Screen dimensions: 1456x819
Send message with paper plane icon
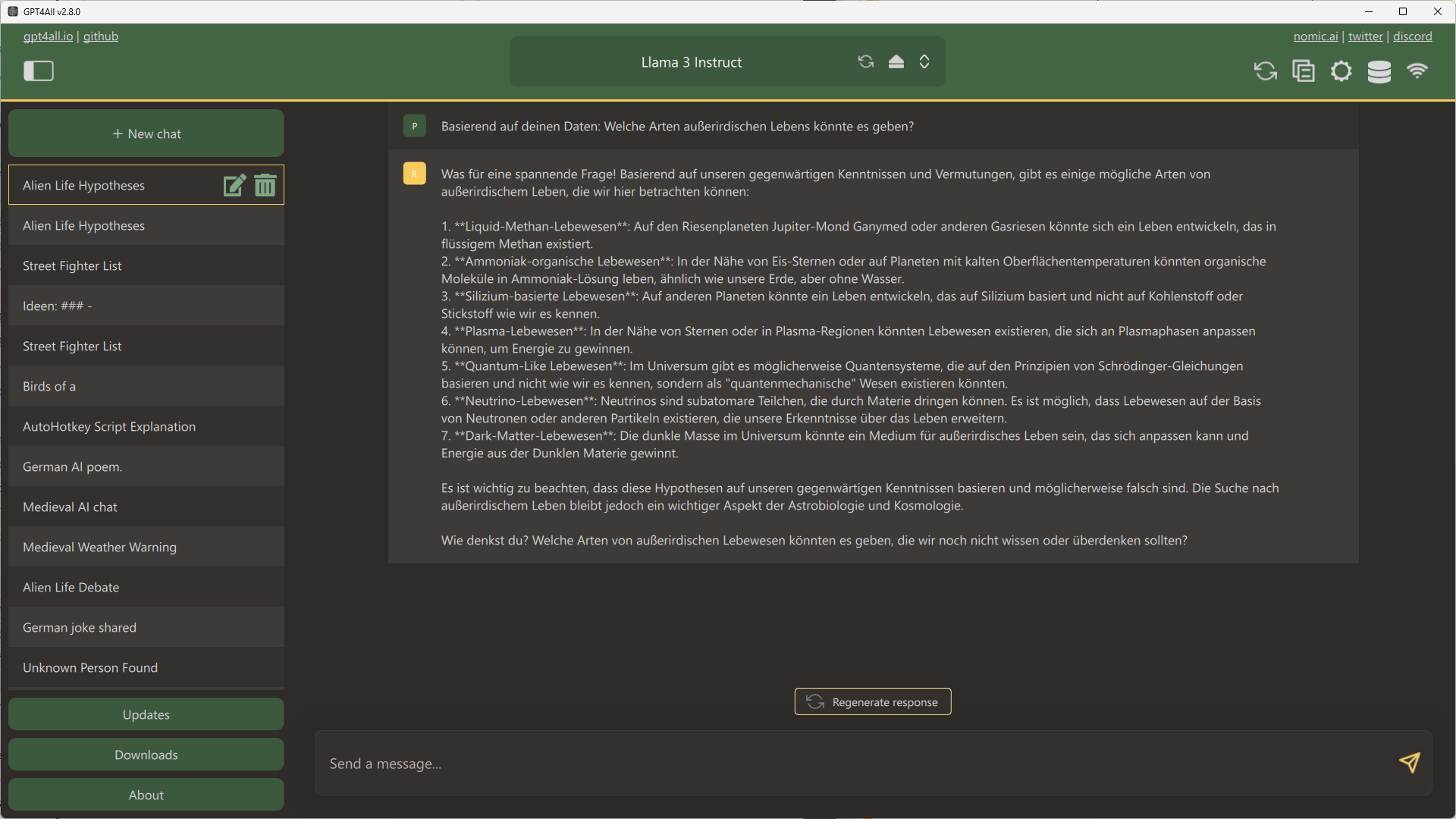point(1409,763)
